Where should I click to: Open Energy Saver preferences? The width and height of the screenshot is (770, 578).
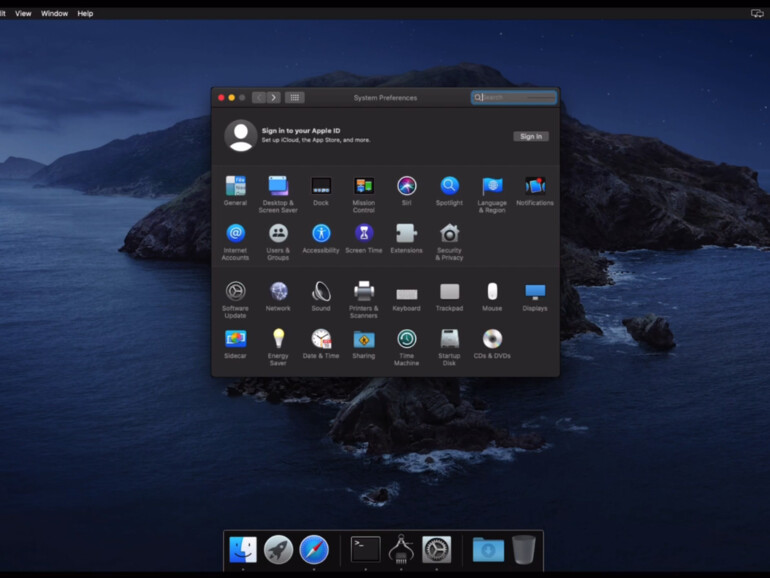coord(278,339)
